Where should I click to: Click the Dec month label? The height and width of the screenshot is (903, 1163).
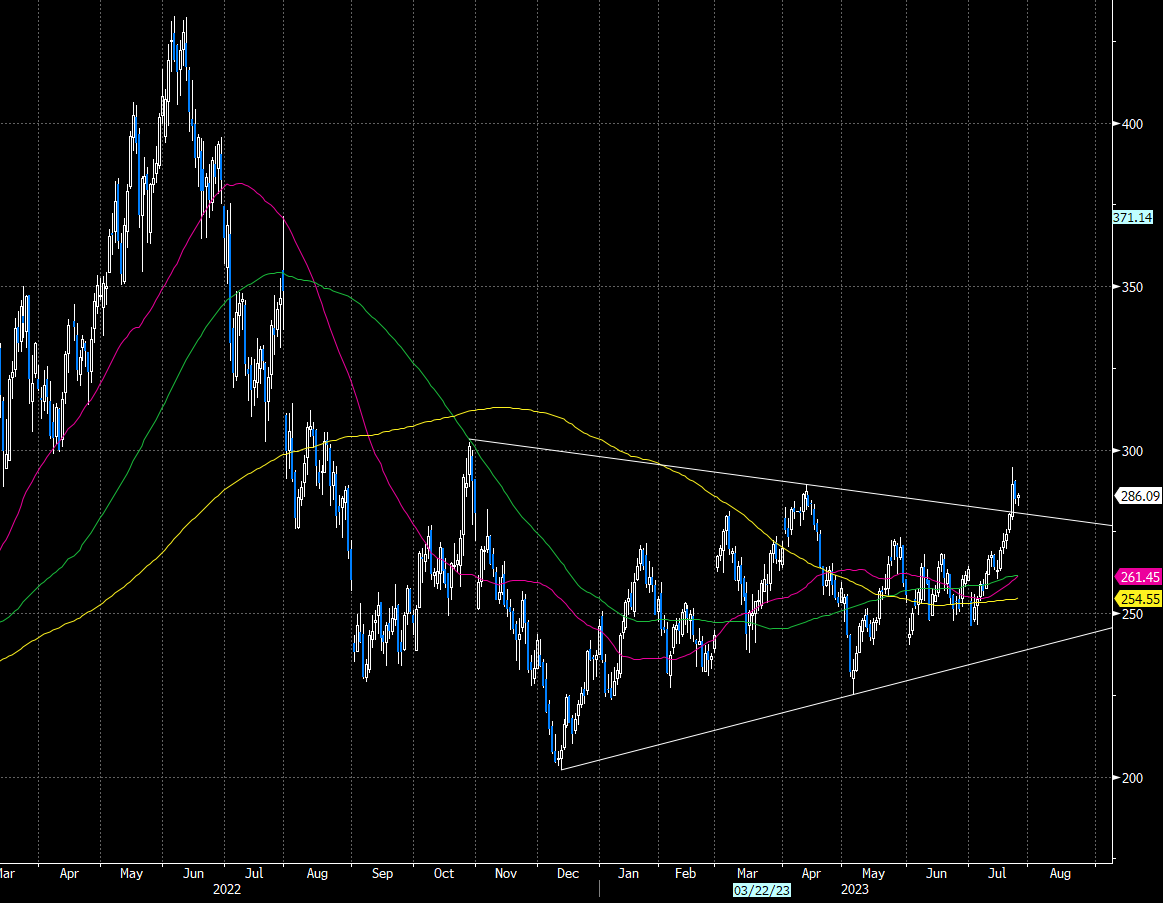tap(567, 873)
